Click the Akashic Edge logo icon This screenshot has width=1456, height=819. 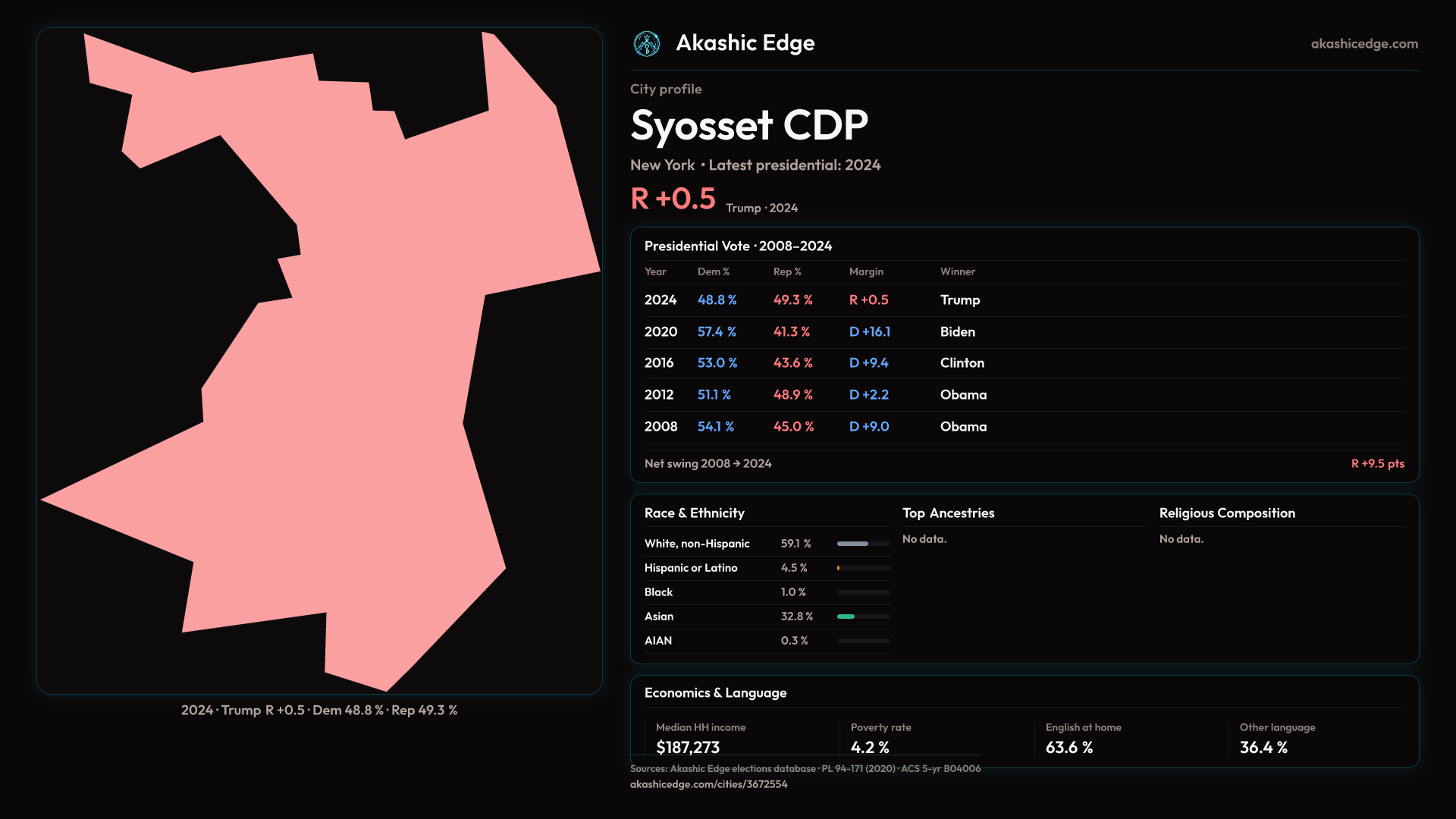tap(647, 44)
